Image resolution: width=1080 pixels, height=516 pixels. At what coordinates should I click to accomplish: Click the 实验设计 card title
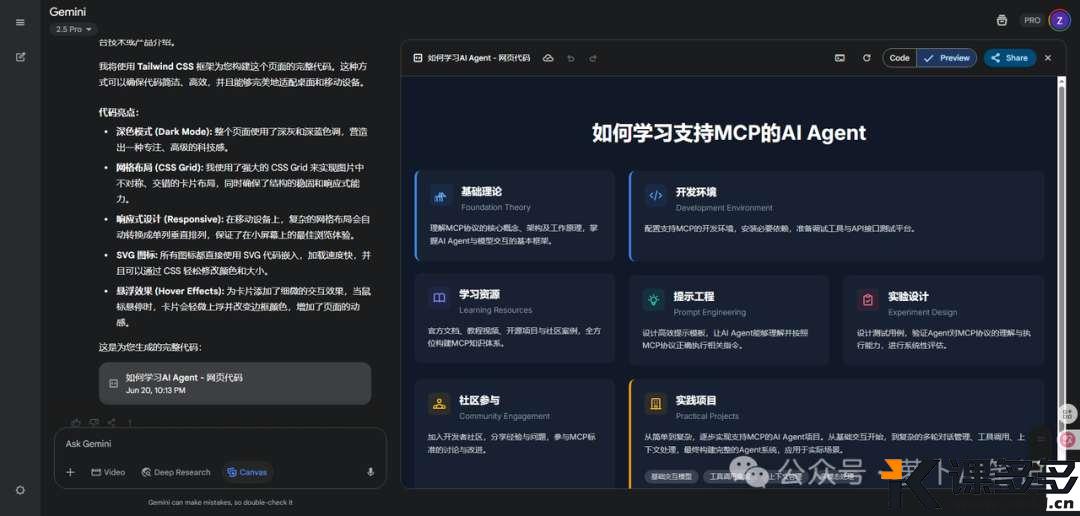click(x=908, y=297)
